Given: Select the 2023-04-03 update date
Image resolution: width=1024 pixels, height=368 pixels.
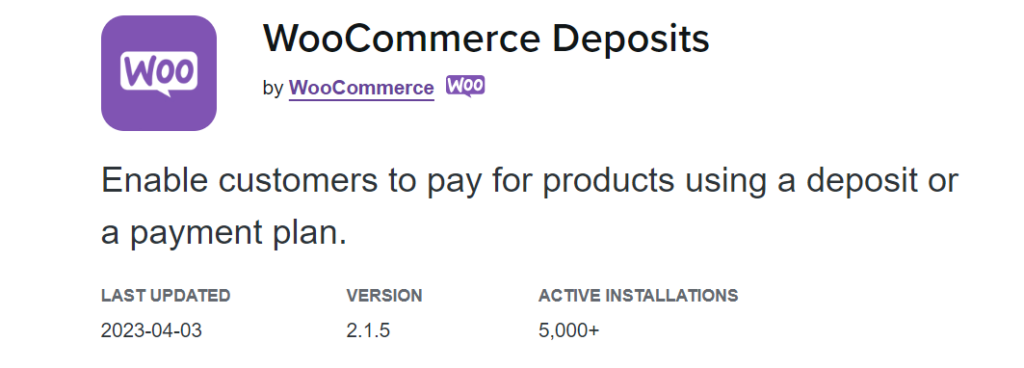Looking at the screenshot, I should 152,330.
